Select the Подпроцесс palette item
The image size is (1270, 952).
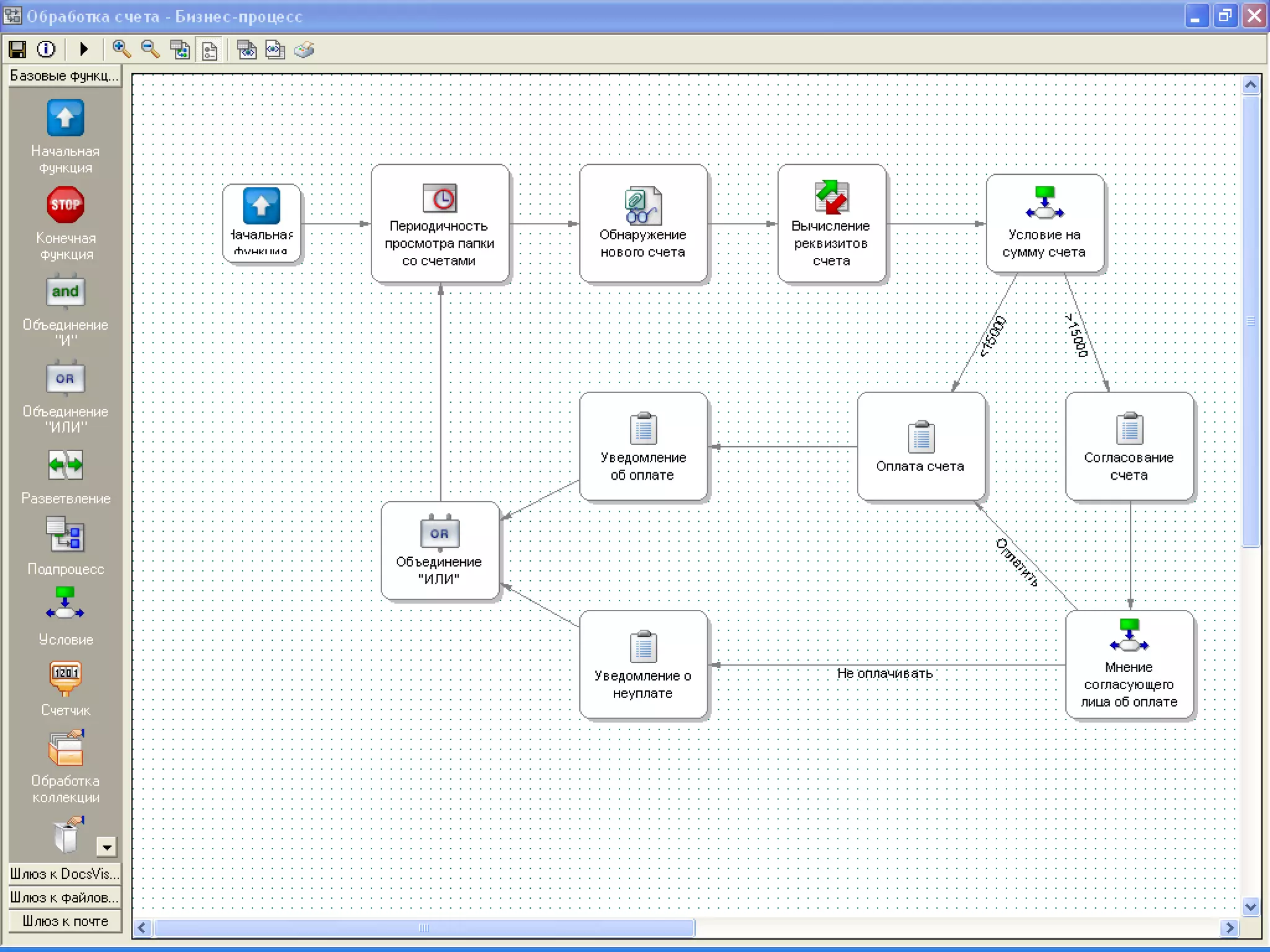pos(65,535)
